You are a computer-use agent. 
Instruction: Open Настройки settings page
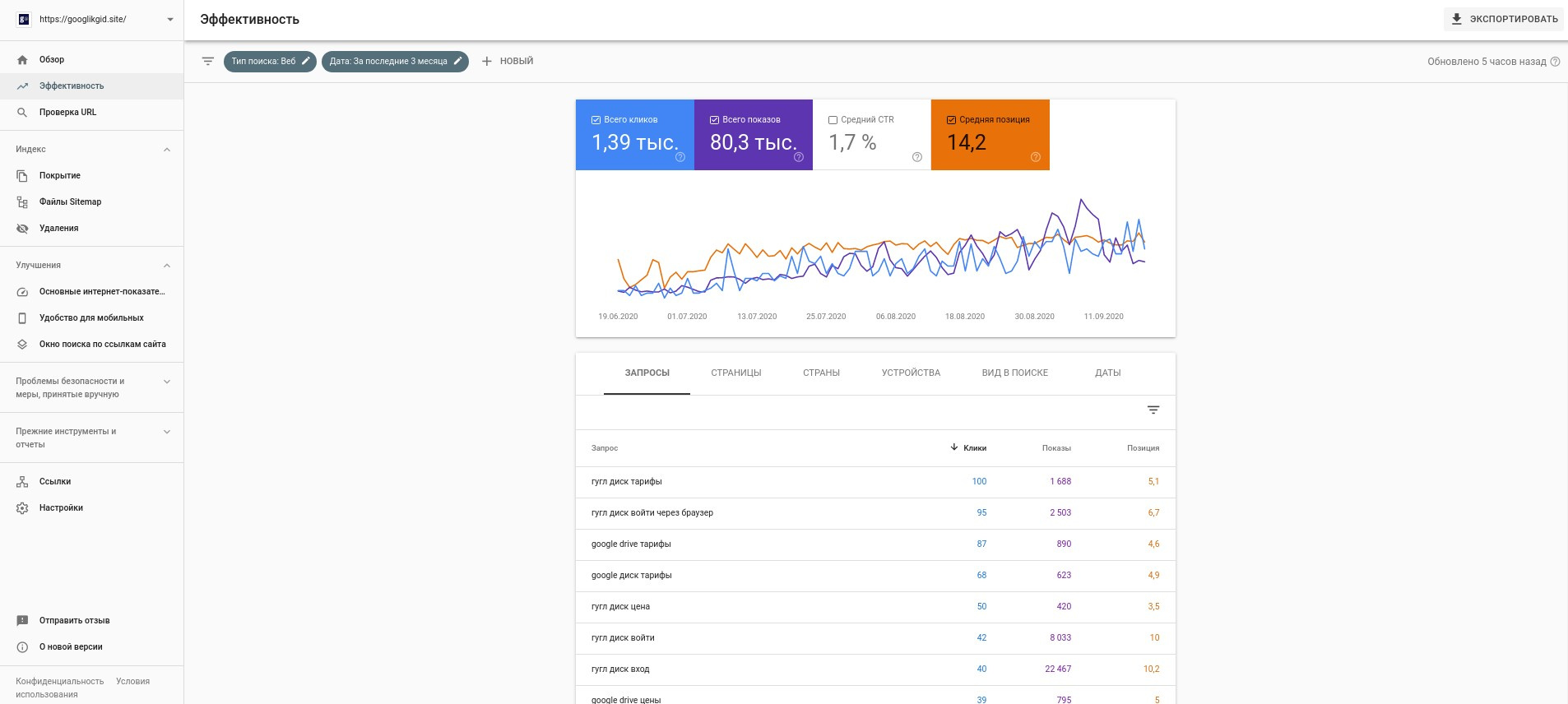pos(61,508)
